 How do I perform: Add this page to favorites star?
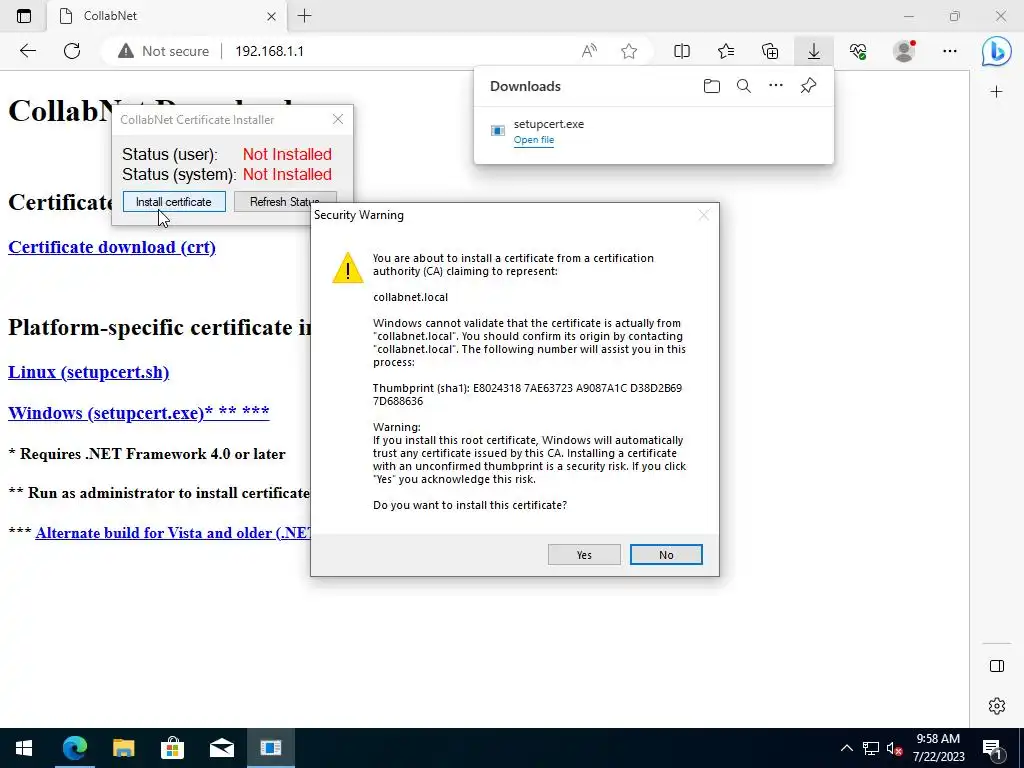tap(629, 51)
